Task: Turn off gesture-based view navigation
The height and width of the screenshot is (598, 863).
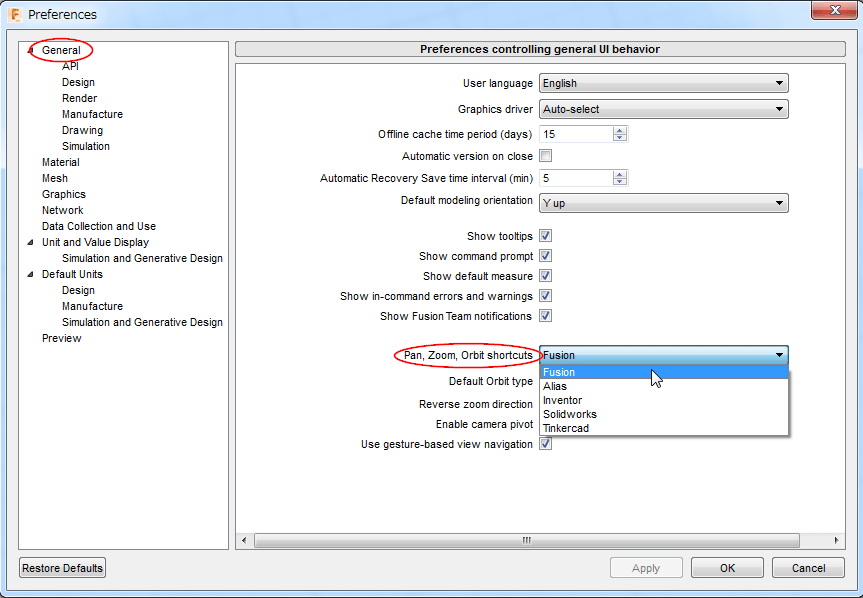Action: 545,443
